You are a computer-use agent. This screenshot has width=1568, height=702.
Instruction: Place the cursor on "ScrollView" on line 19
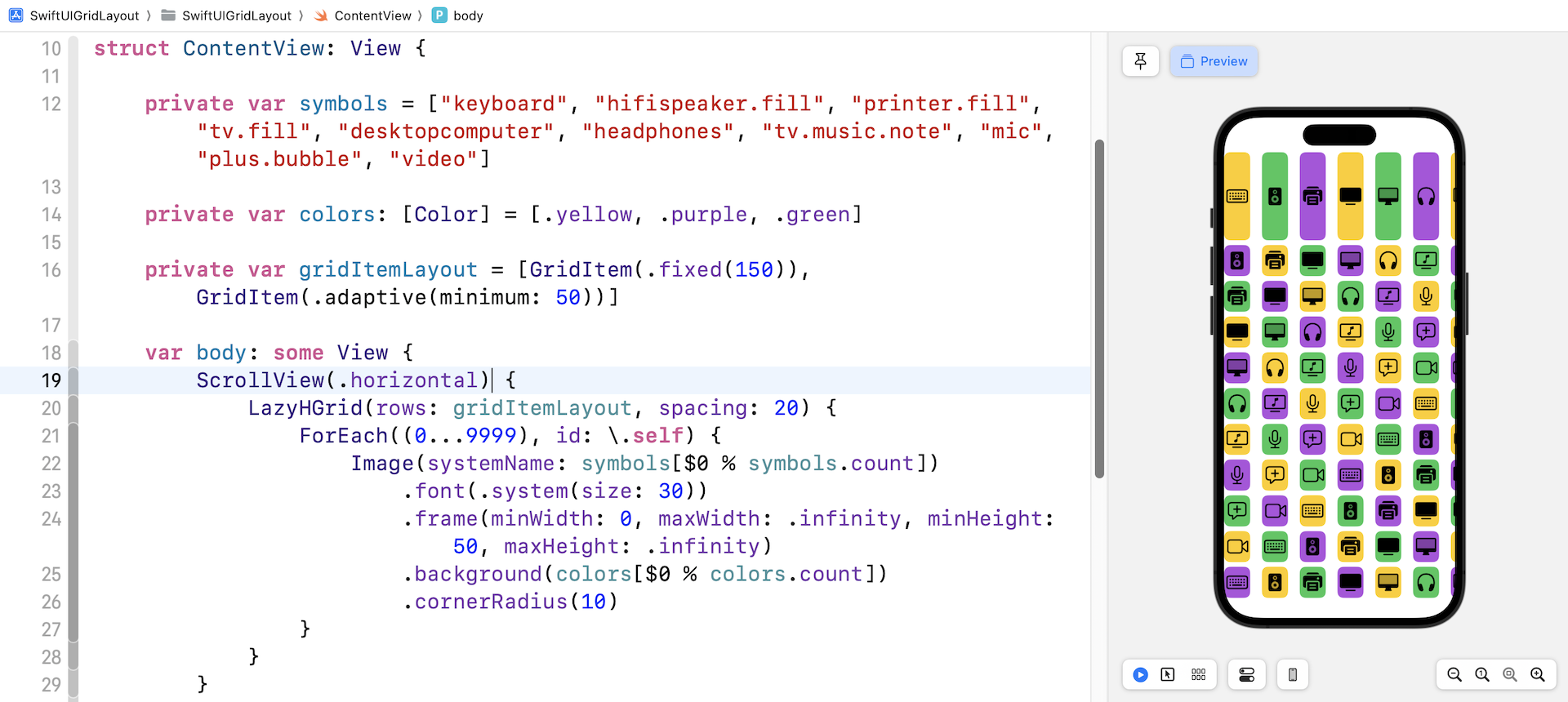[261, 380]
